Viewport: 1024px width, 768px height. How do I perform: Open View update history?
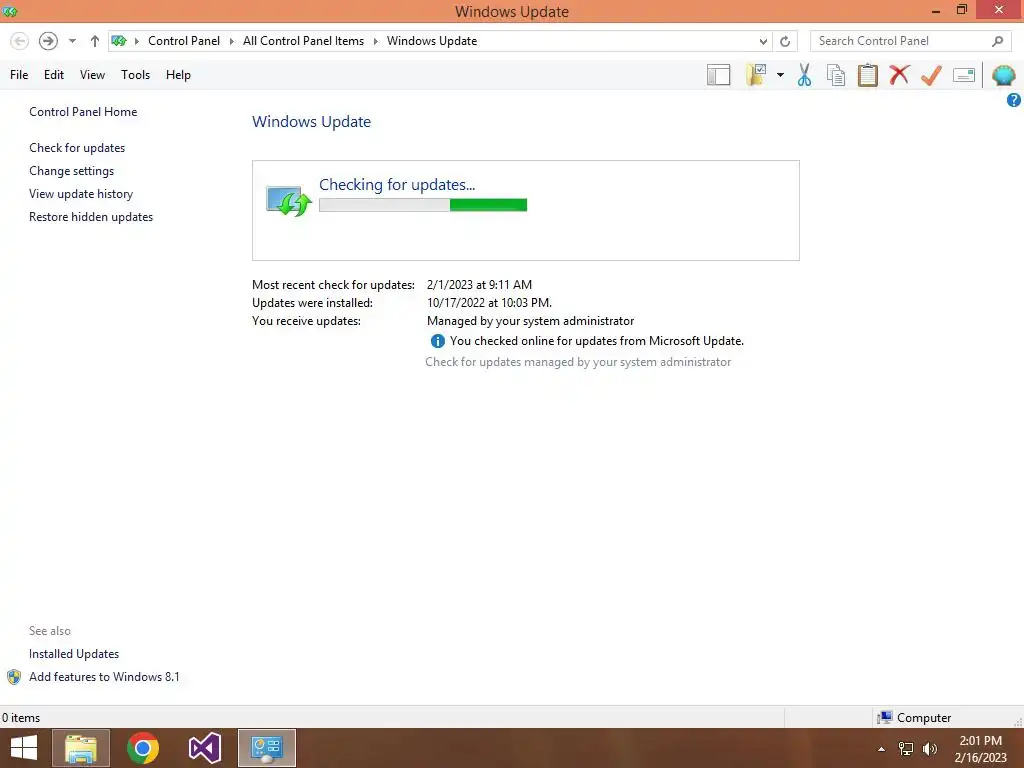coord(81,194)
